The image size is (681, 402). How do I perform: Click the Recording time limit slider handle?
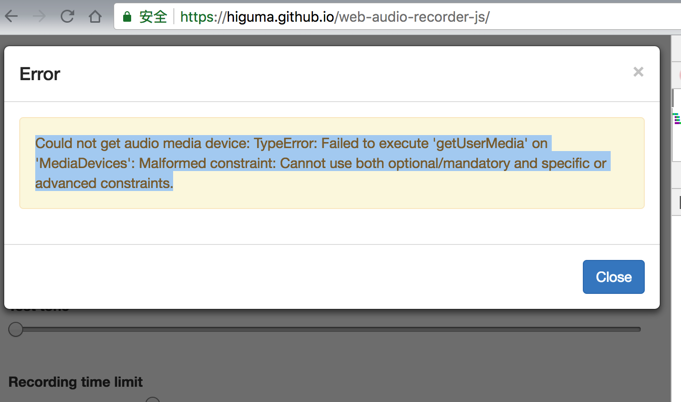click(152, 400)
